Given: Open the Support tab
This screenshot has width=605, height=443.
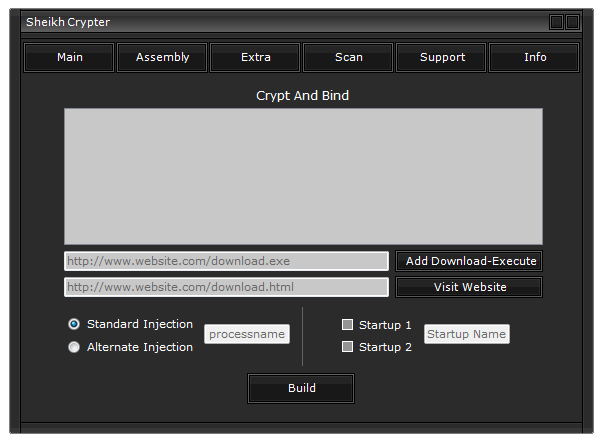Looking at the screenshot, I should click(x=441, y=57).
